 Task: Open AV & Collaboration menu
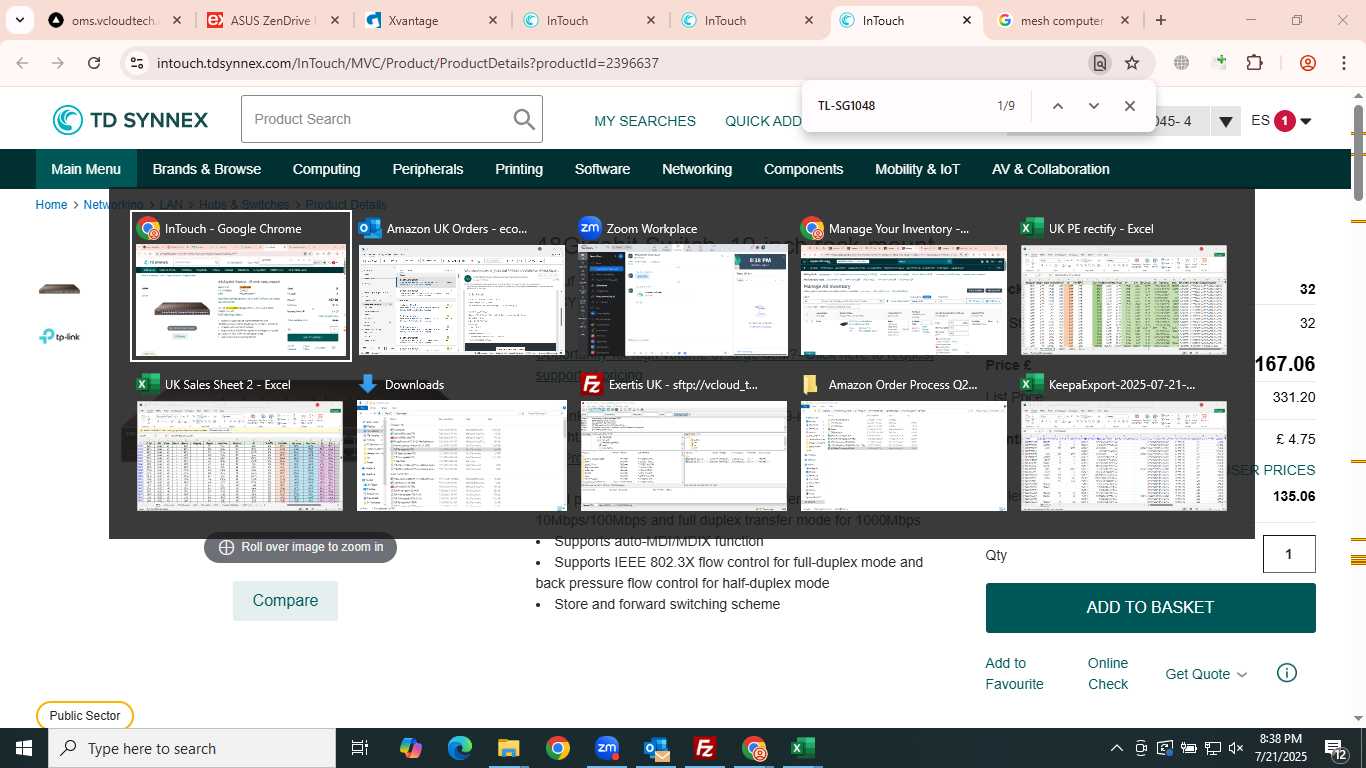1051,169
